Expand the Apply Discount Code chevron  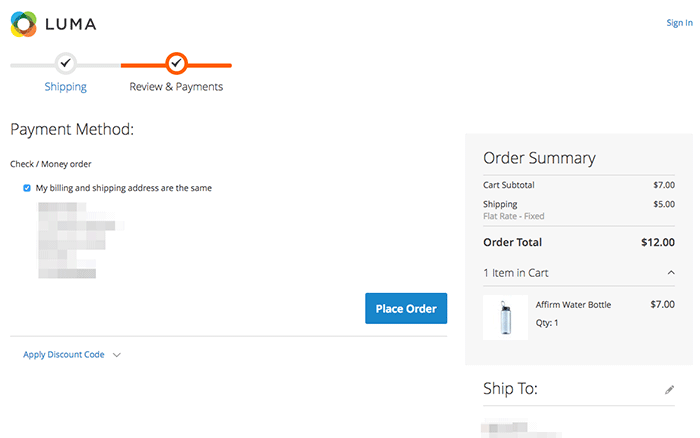[x=117, y=355]
